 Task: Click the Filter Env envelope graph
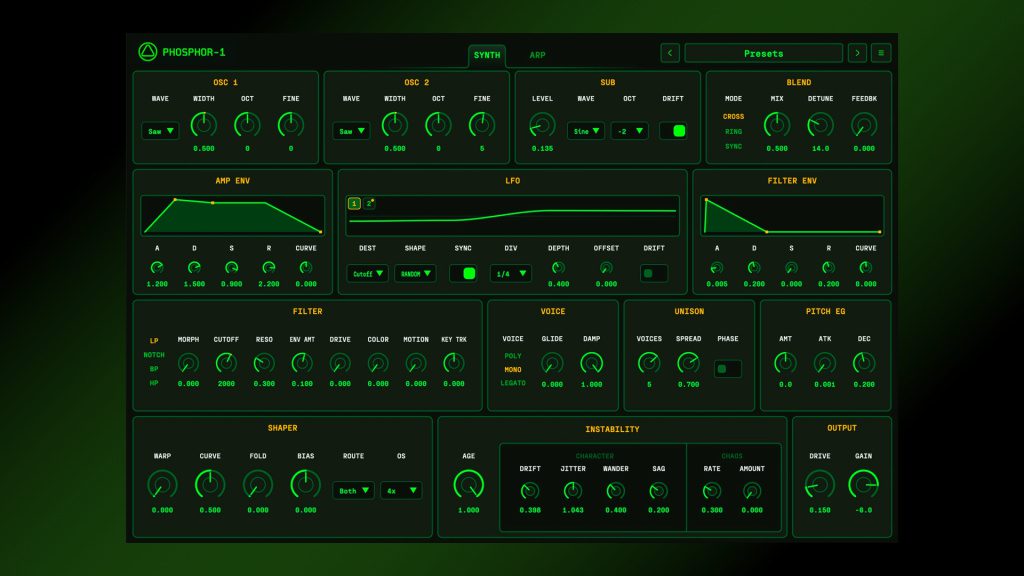point(792,215)
